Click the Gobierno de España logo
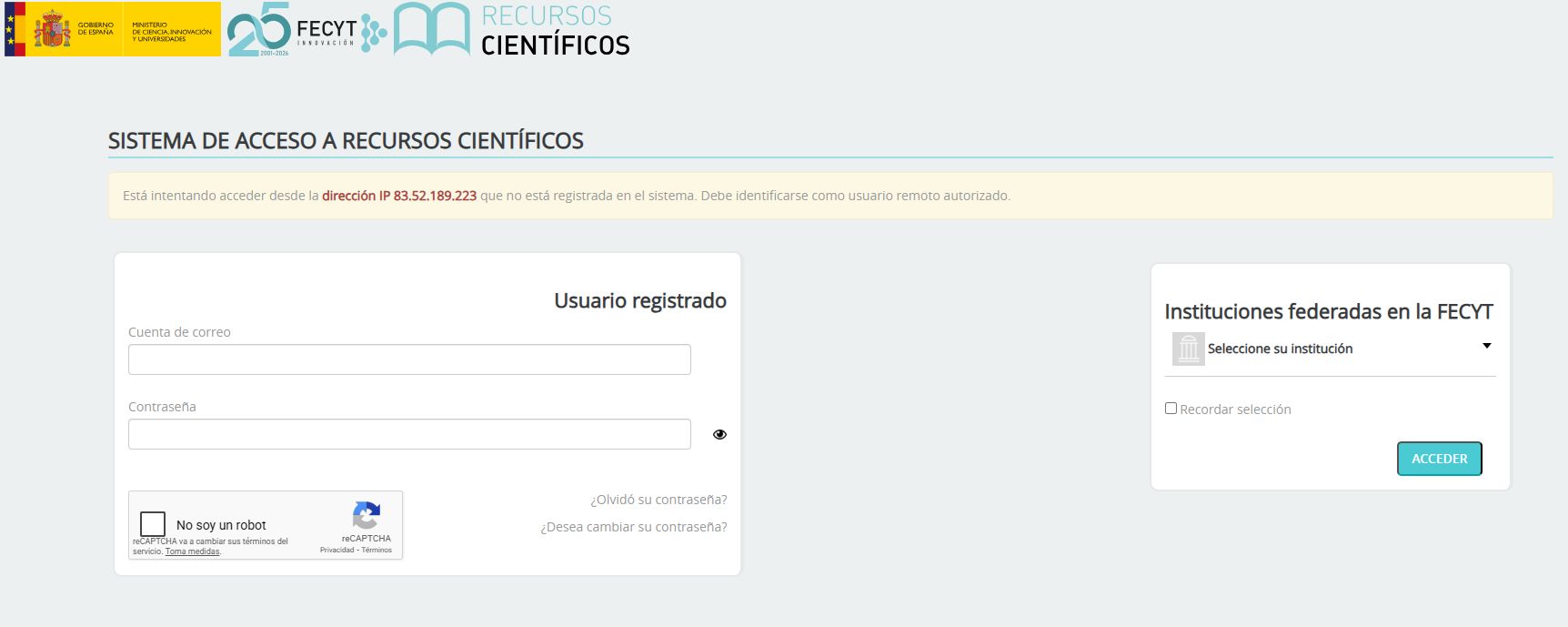 click(62, 29)
